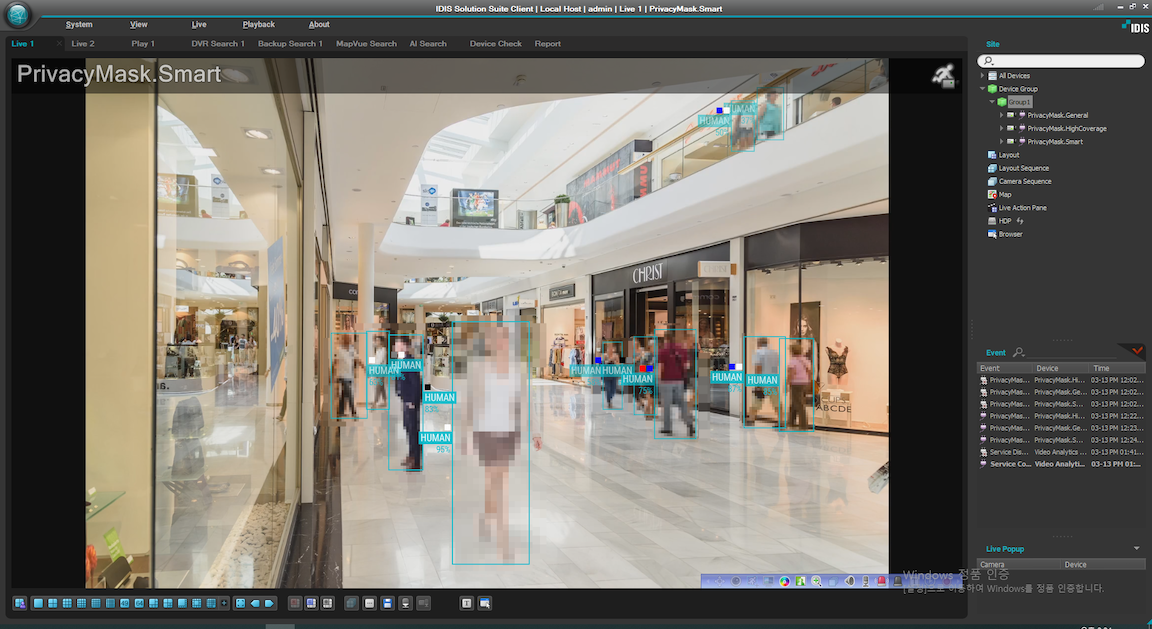Image resolution: width=1152 pixels, height=629 pixels.
Task: Toggle the microphone icon in camera toolbar
Action: 865,581
